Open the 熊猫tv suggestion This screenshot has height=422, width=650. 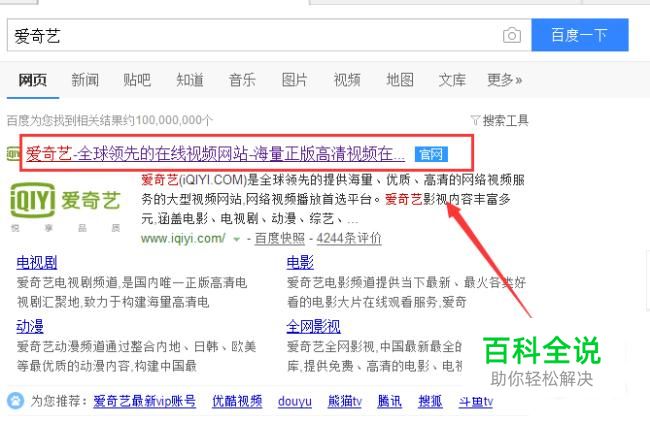click(x=344, y=401)
